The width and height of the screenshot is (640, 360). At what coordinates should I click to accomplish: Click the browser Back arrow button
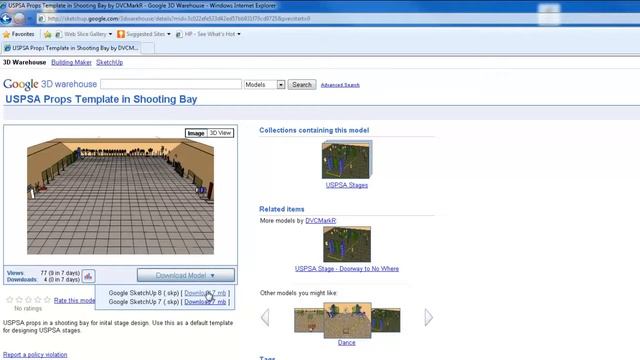coord(6,19)
